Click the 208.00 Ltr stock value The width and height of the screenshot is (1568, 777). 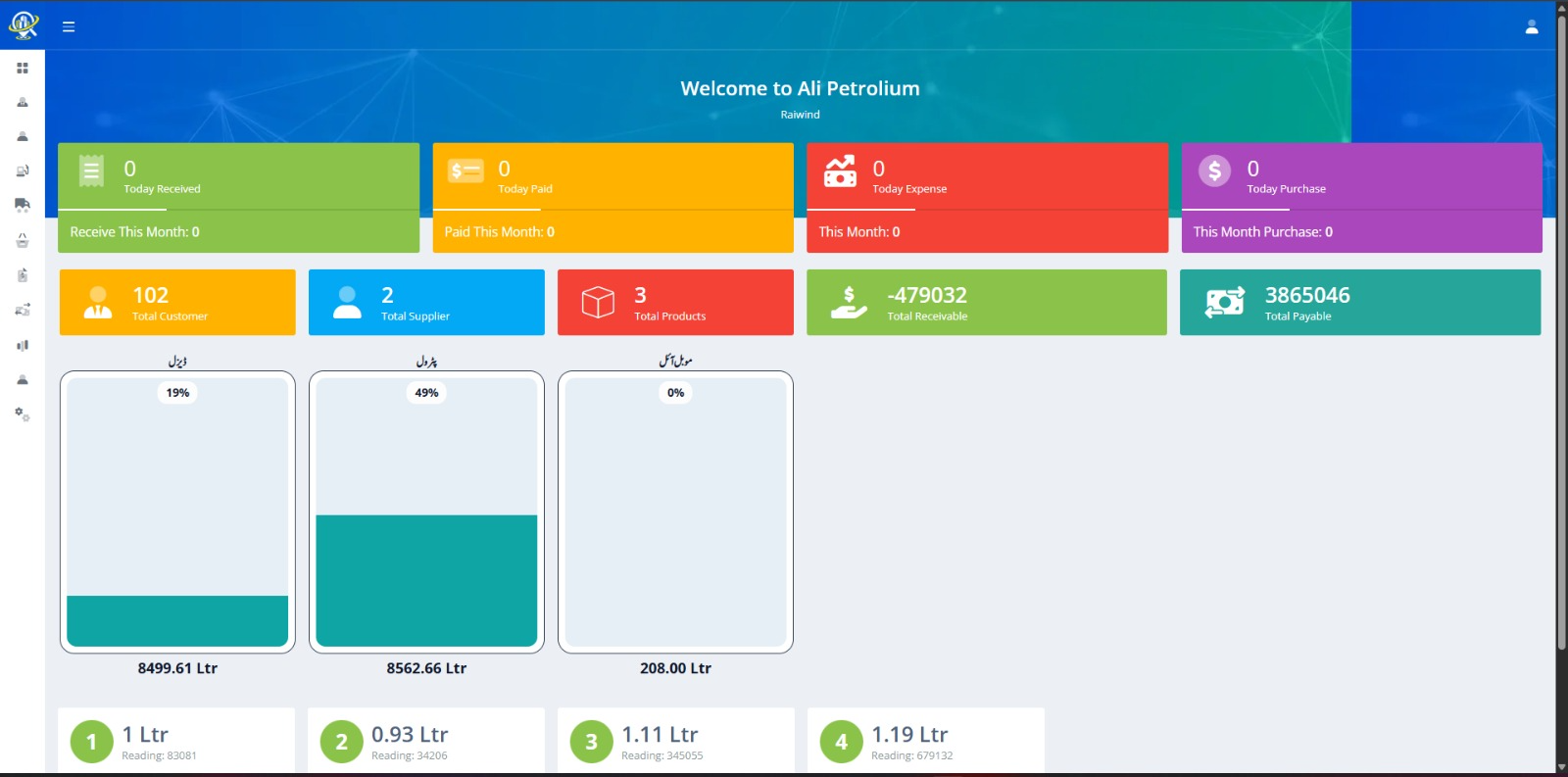point(675,668)
